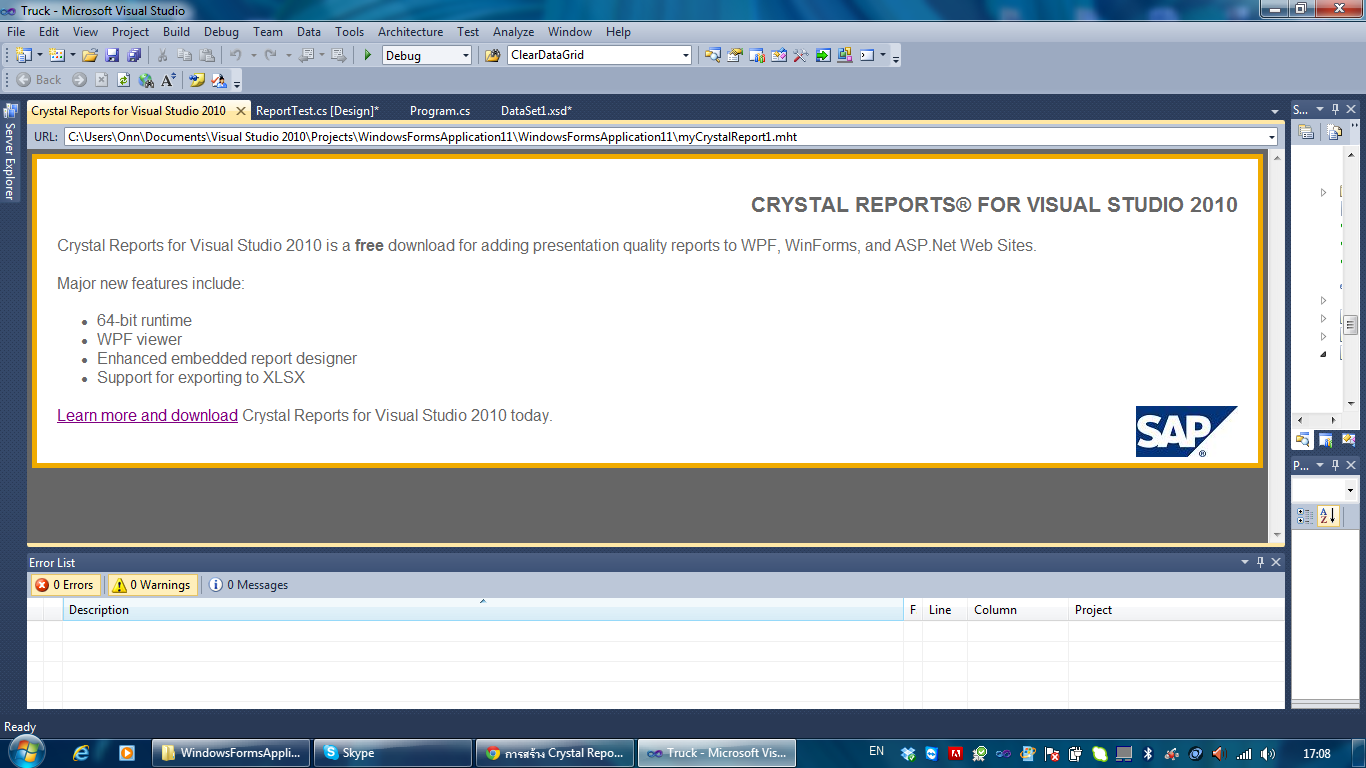Click the EN language indicator
1366x768 pixels.
coord(877,751)
